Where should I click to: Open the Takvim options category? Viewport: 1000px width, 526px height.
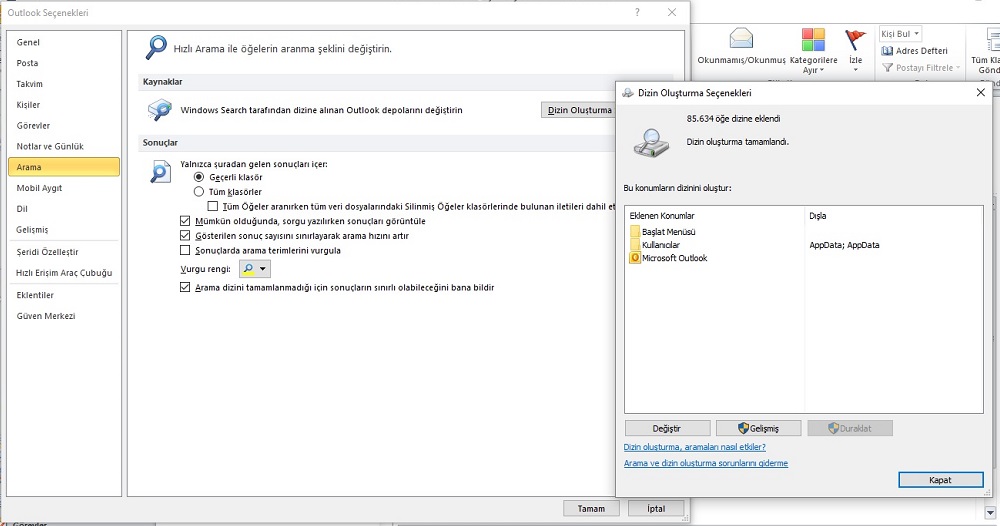[x=64, y=84]
